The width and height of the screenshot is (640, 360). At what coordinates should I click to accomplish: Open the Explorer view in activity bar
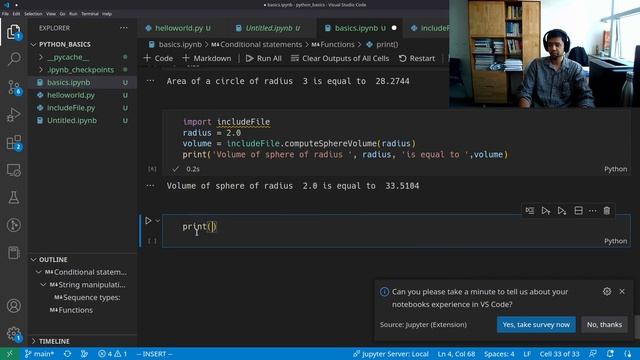[13, 32]
